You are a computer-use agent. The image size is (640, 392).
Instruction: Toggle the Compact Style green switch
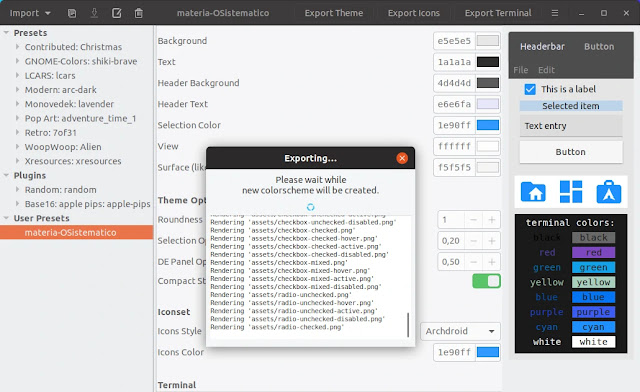coord(486,281)
